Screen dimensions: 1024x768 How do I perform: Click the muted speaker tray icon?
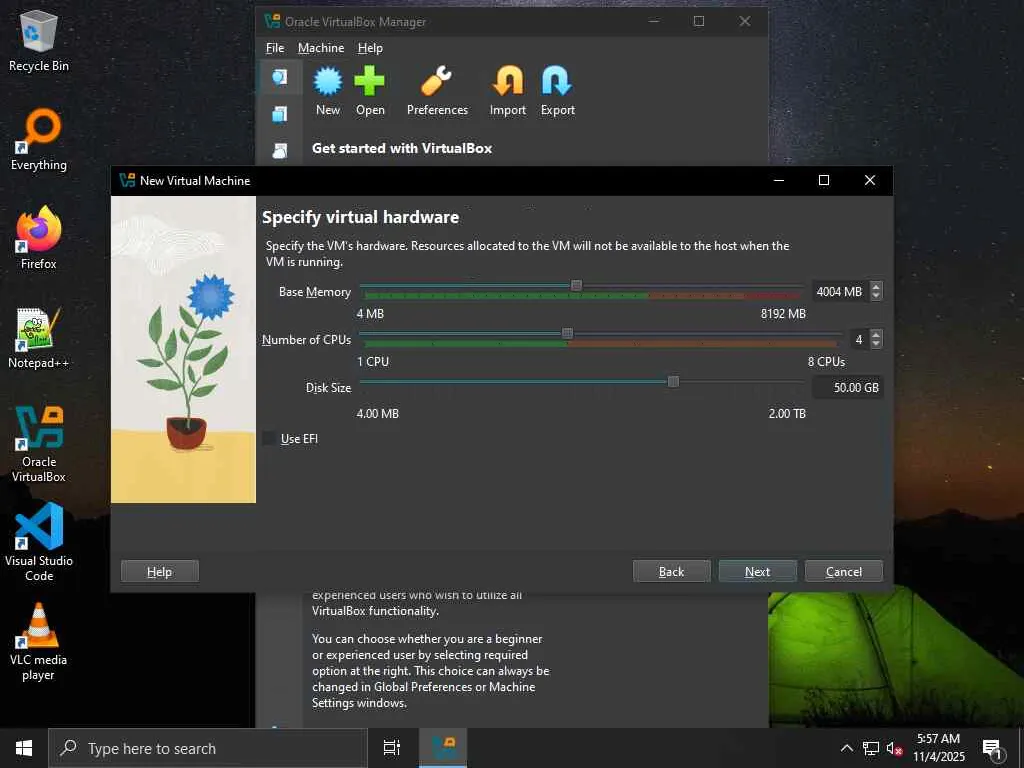[894, 748]
